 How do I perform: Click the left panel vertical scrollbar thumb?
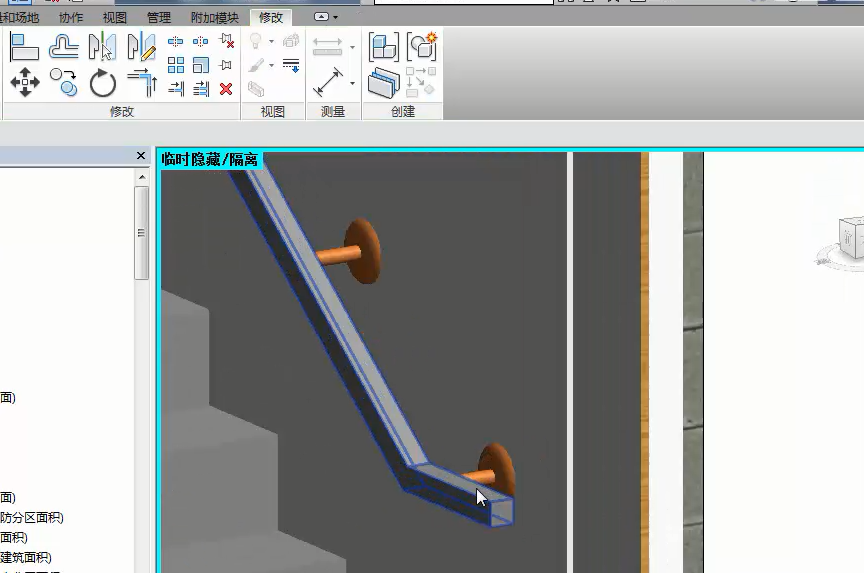(x=142, y=232)
